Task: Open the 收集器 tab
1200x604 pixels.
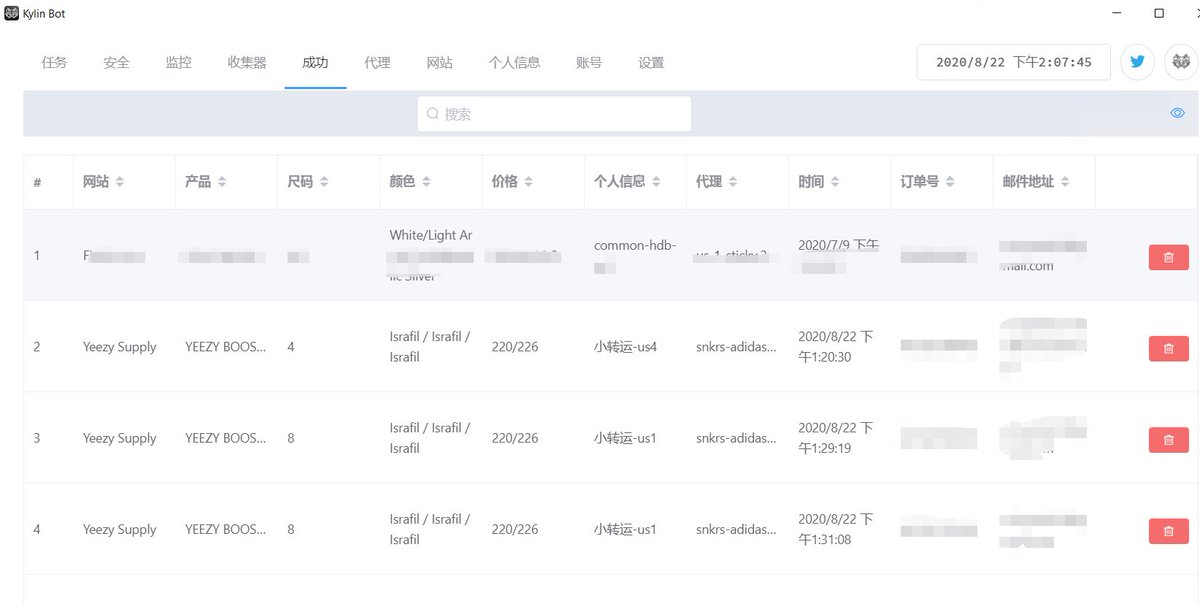Action: [247, 62]
